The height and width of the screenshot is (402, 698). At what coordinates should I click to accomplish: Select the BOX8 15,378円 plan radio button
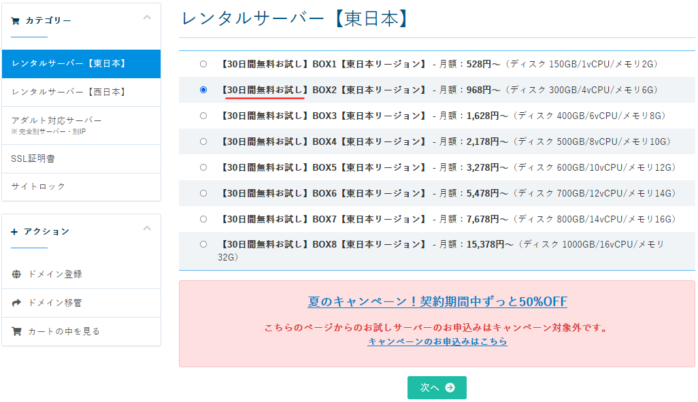click(204, 243)
